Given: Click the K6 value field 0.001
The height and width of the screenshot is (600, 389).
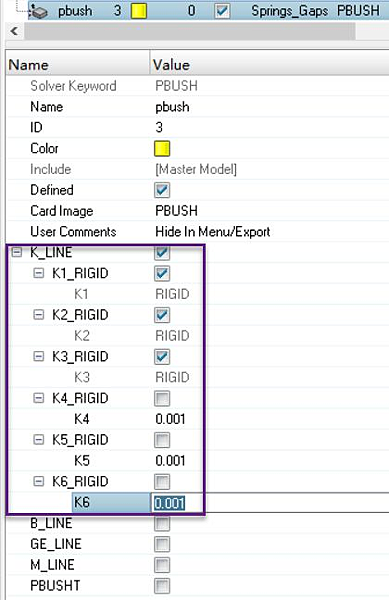Looking at the screenshot, I should (270, 503).
